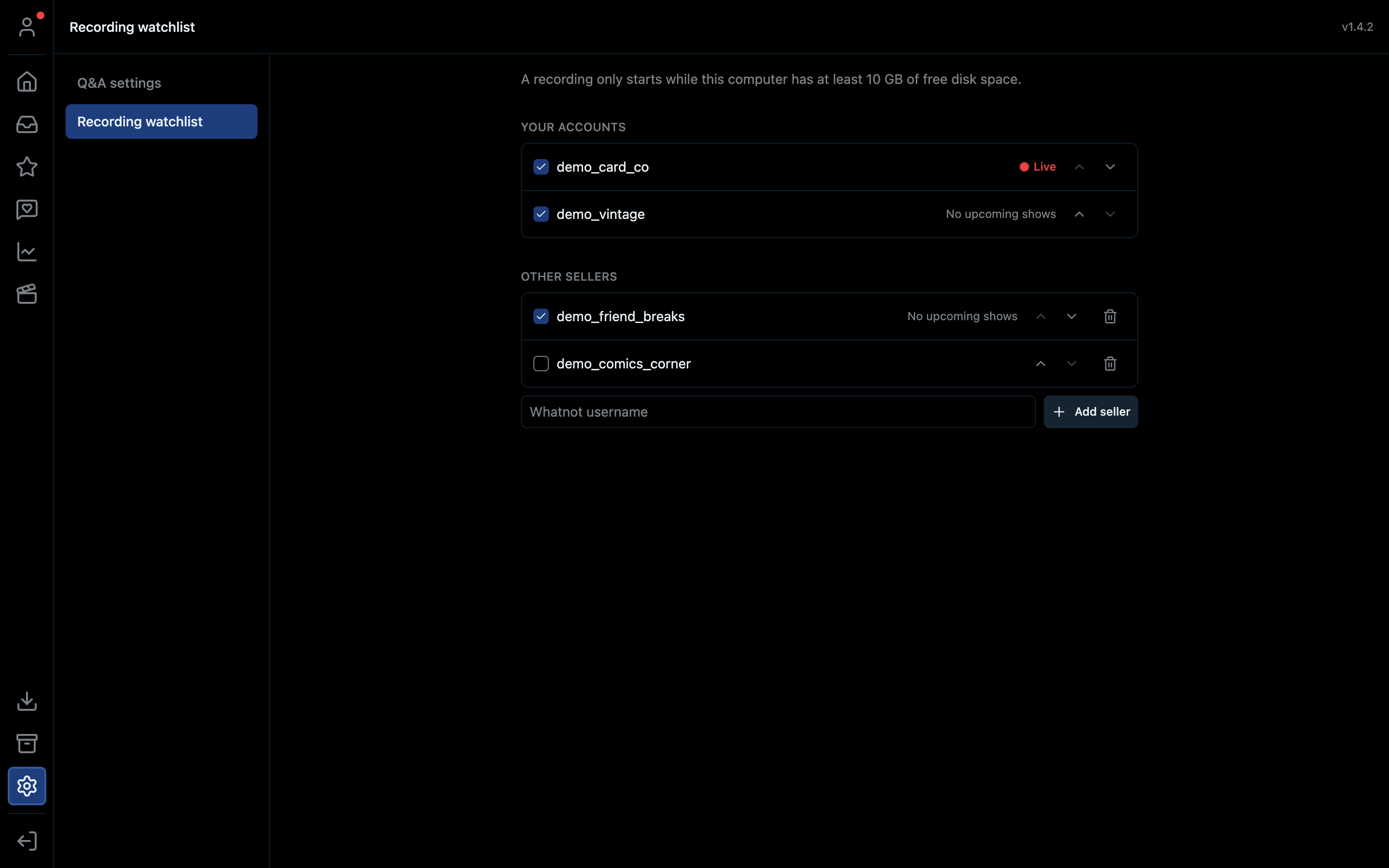Click down chevron on demo_vintage row
This screenshot has width=1389, height=868.
(x=1110, y=214)
